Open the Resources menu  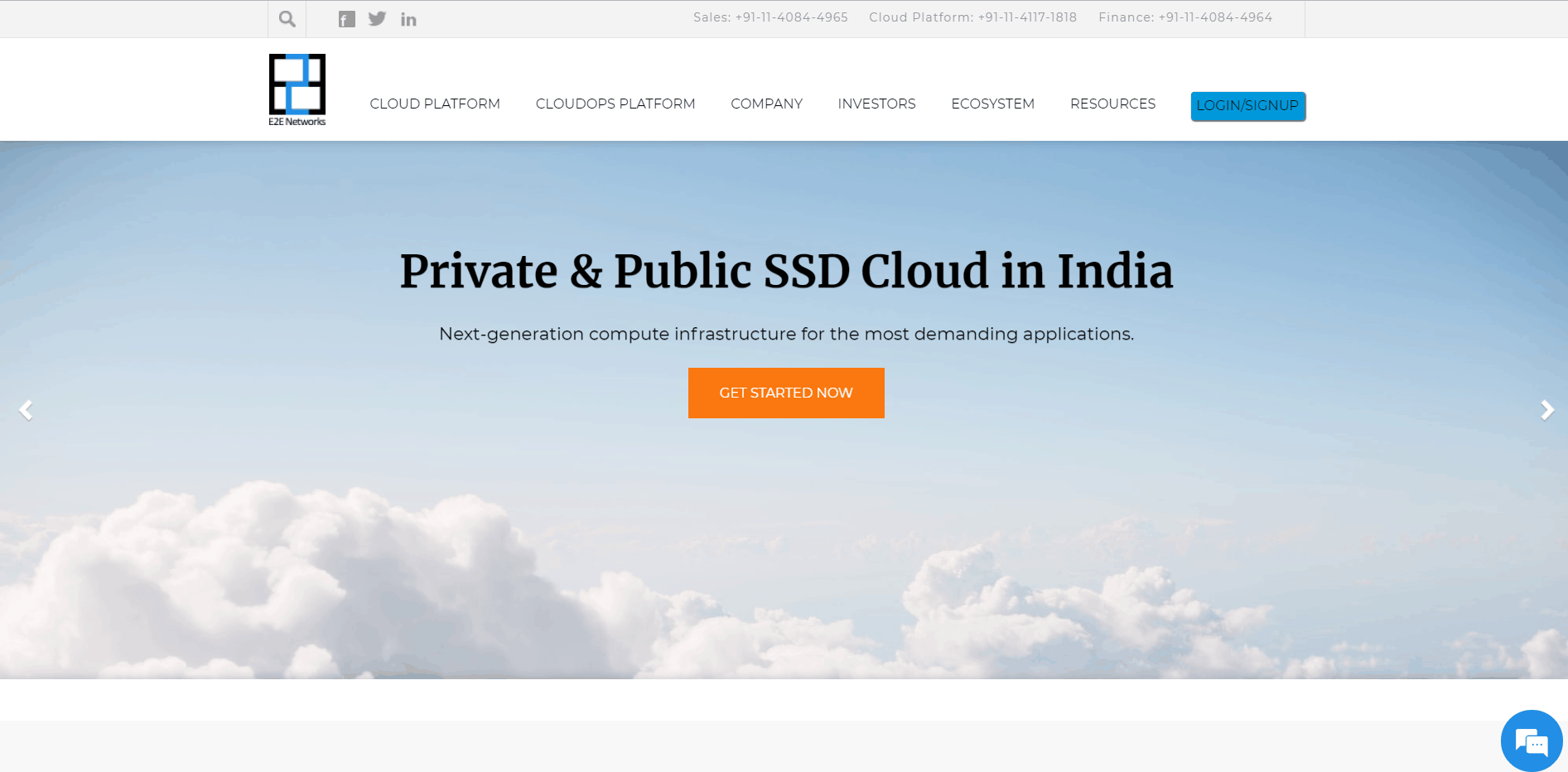click(1112, 104)
